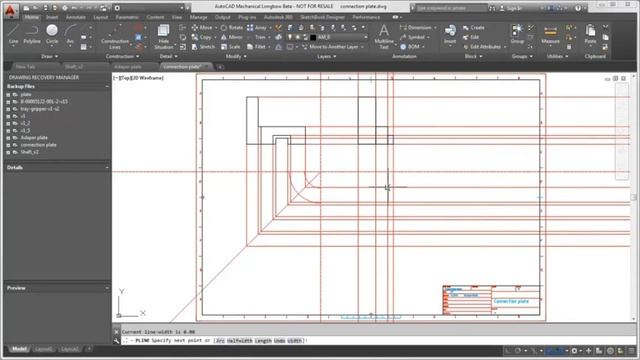The width and height of the screenshot is (640, 360).
Task: Select the Polyline tool
Action: 31,34
